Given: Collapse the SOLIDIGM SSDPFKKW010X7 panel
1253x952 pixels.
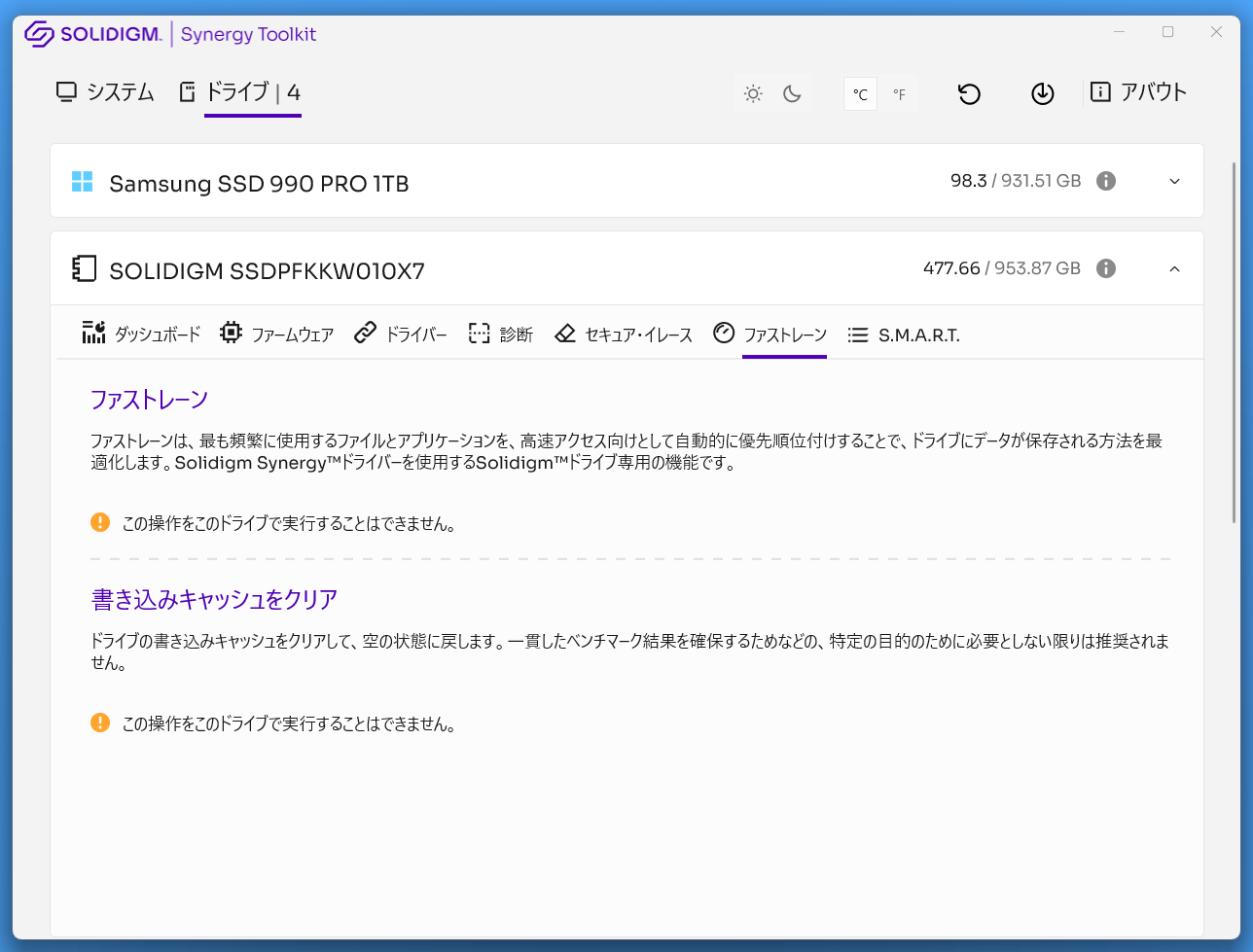Looking at the screenshot, I should click(1175, 269).
